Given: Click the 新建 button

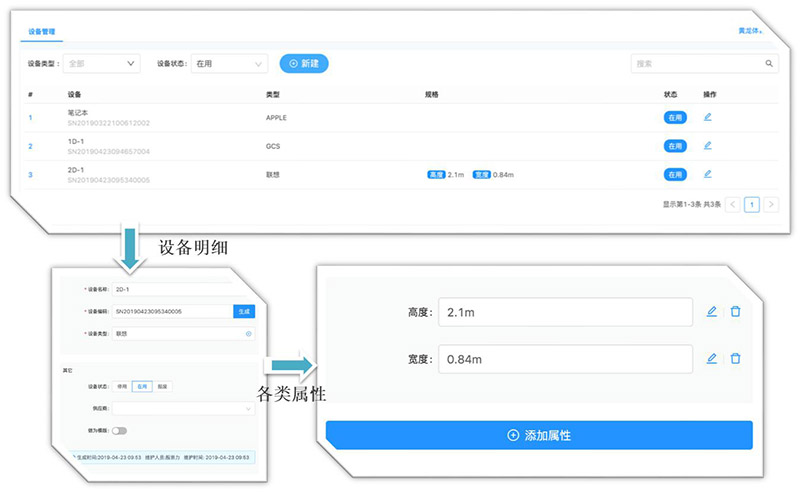Looking at the screenshot, I should pos(304,64).
